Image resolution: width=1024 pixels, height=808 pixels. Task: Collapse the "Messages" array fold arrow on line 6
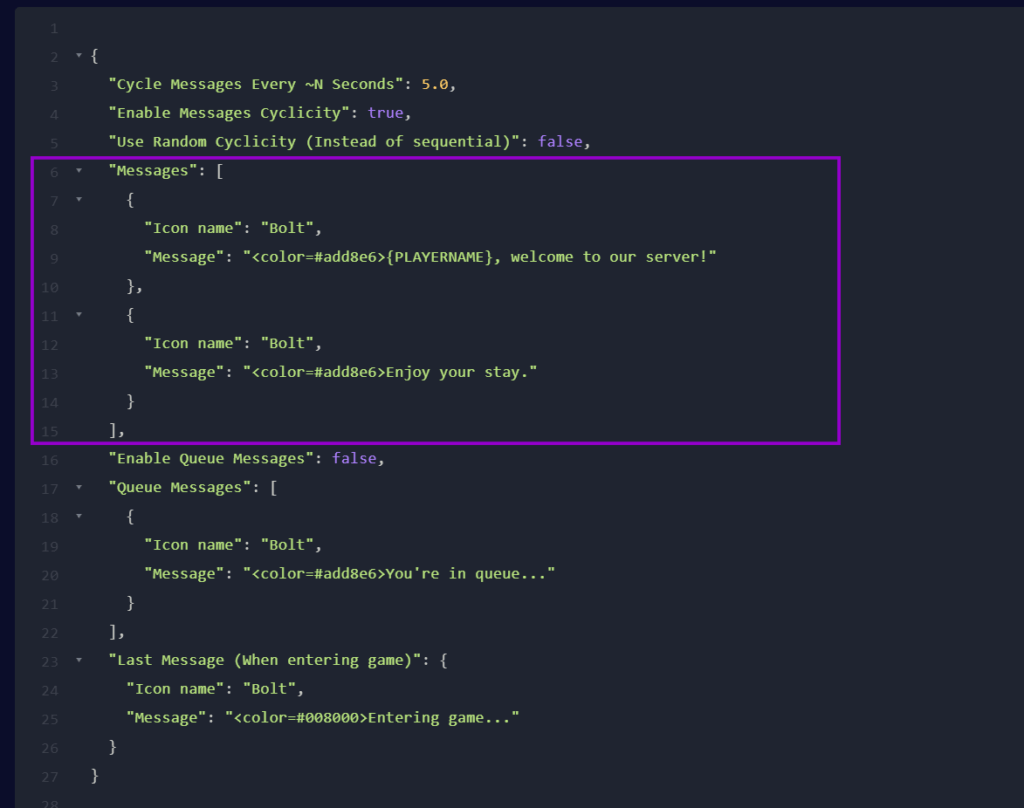pos(78,170)
